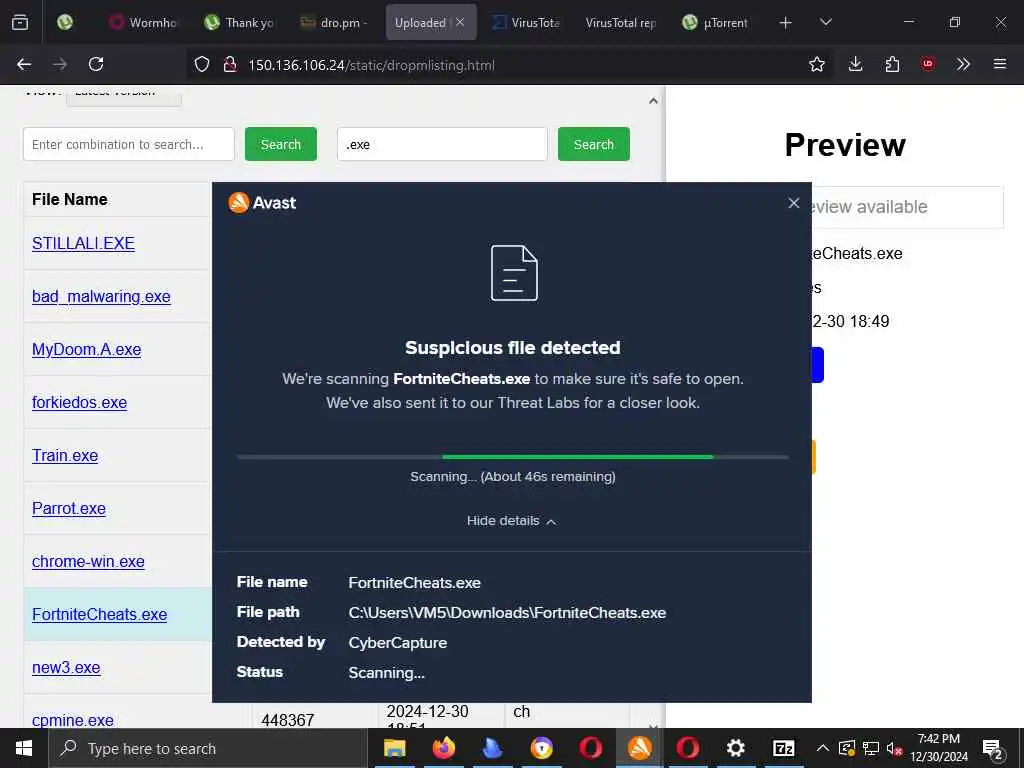Show more toolbar tools chevron
Image resolution: width=1024 pixels, height=768 pixels.
click(963, 64)
